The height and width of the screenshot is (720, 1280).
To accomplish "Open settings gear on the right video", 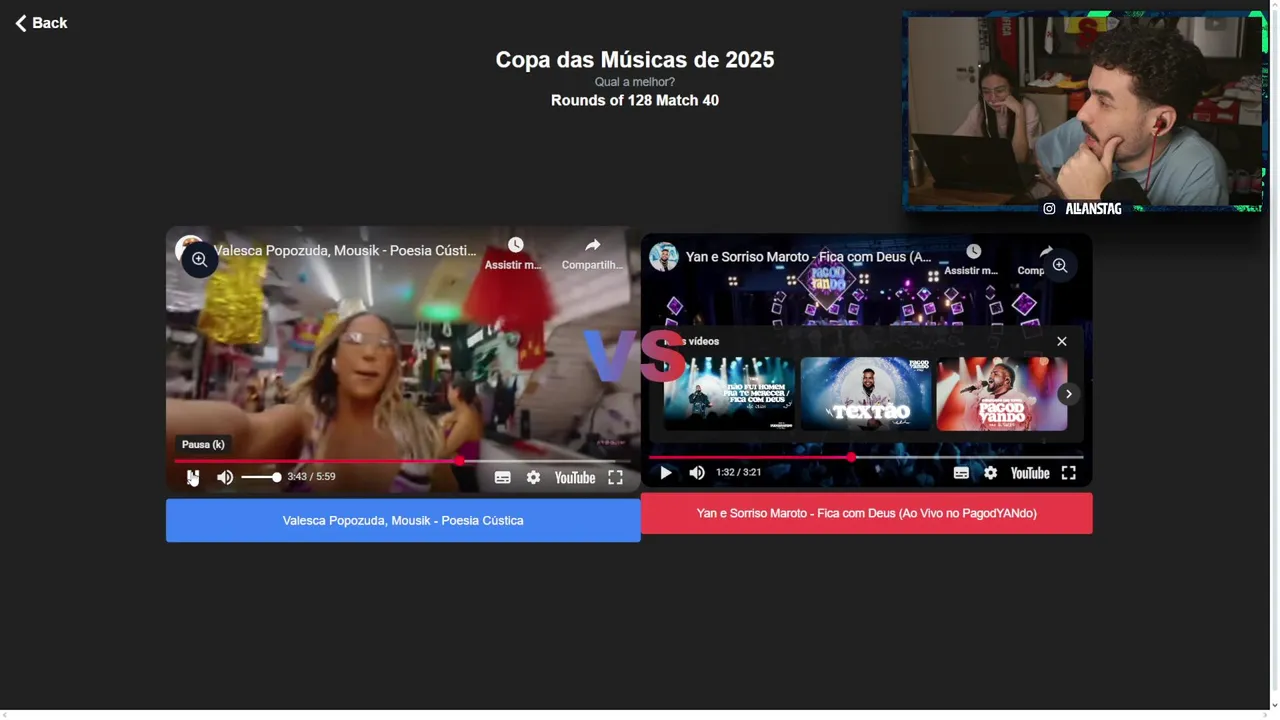I will pos(990,473).
